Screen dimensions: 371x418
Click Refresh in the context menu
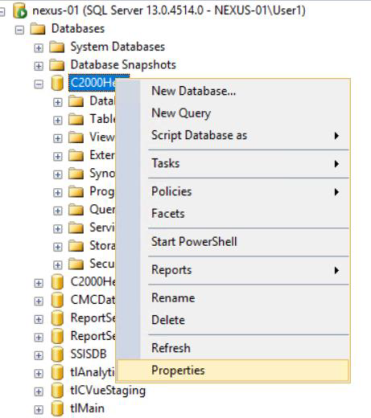coord(233,348)
